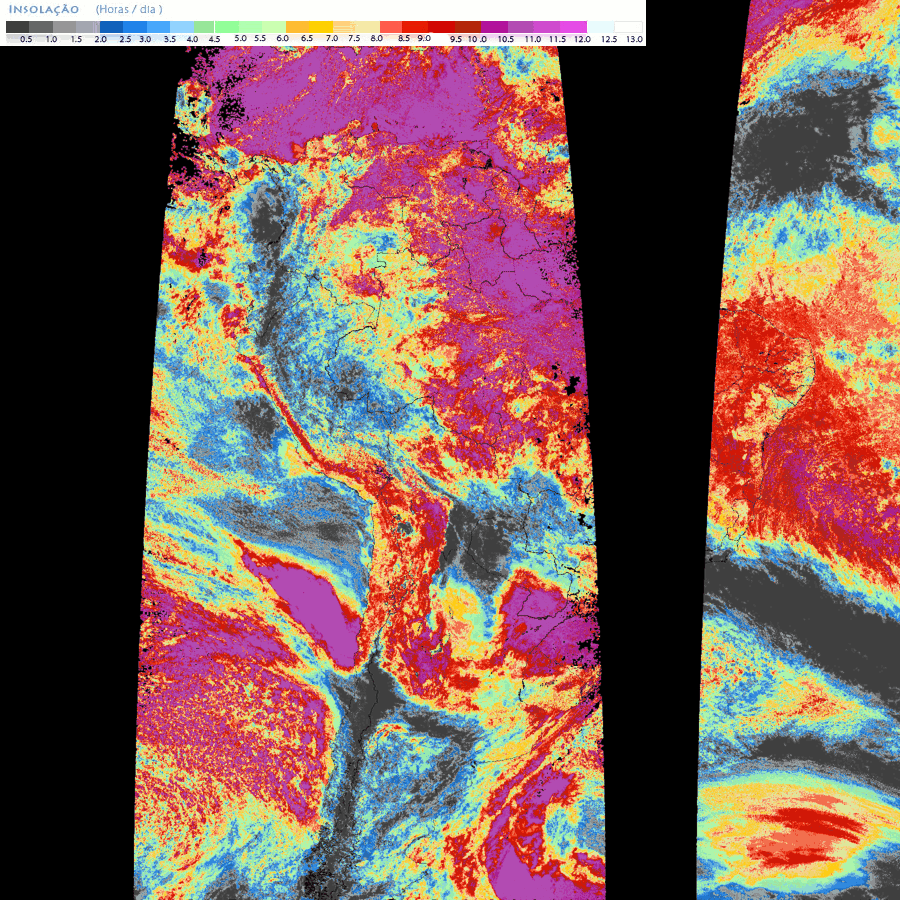
Task: Click the '5.5' legend value
Action: pyautogui.click(x=260, y=38)
